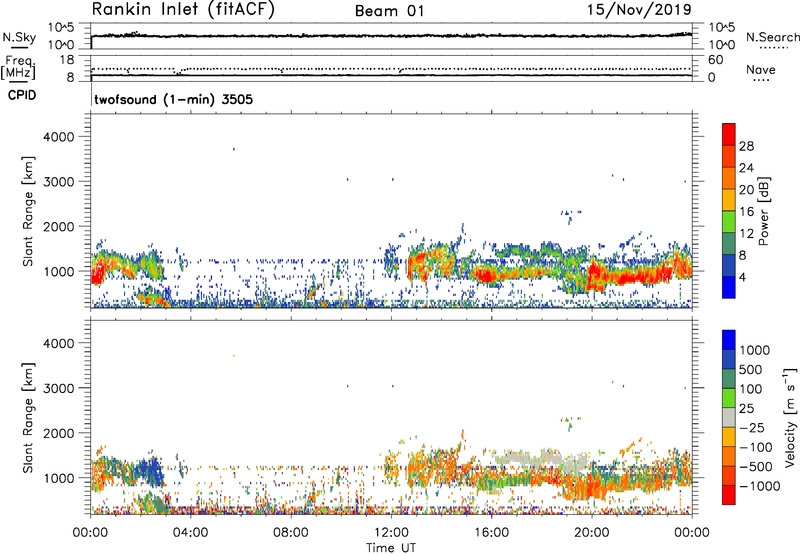
Task: Click the '4000' tick of the power panel
Action: click(x=58, y=137)
